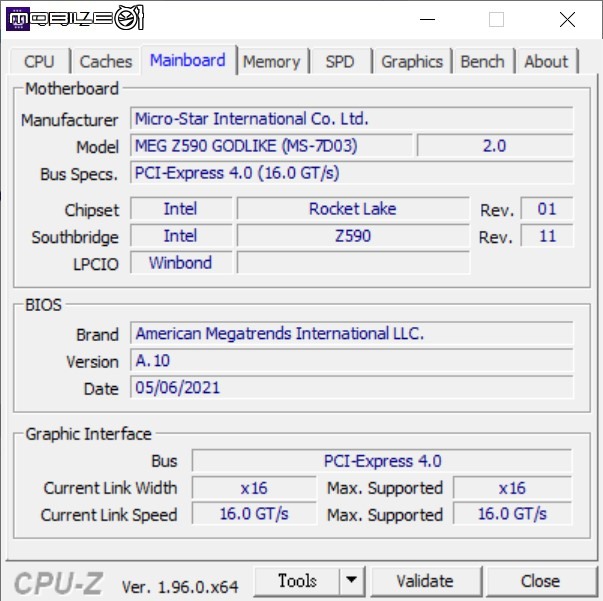Click the Graphic Interface Bus PCI-Express 4.0 value
This screenshot has height=601, width=603.
pyautogui.click(x=382, y=461)
